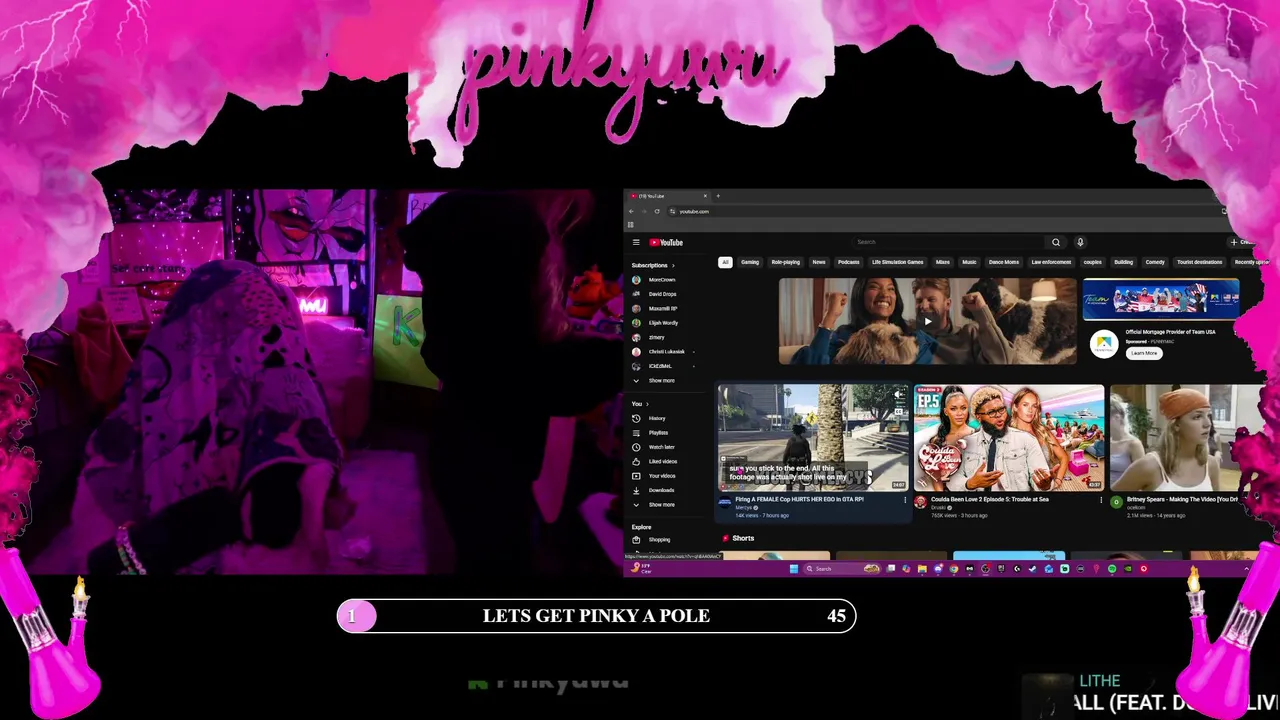Viewport: 1280px width, 720px height.
Task: Select the All filter chip
Action: (725, 262)
